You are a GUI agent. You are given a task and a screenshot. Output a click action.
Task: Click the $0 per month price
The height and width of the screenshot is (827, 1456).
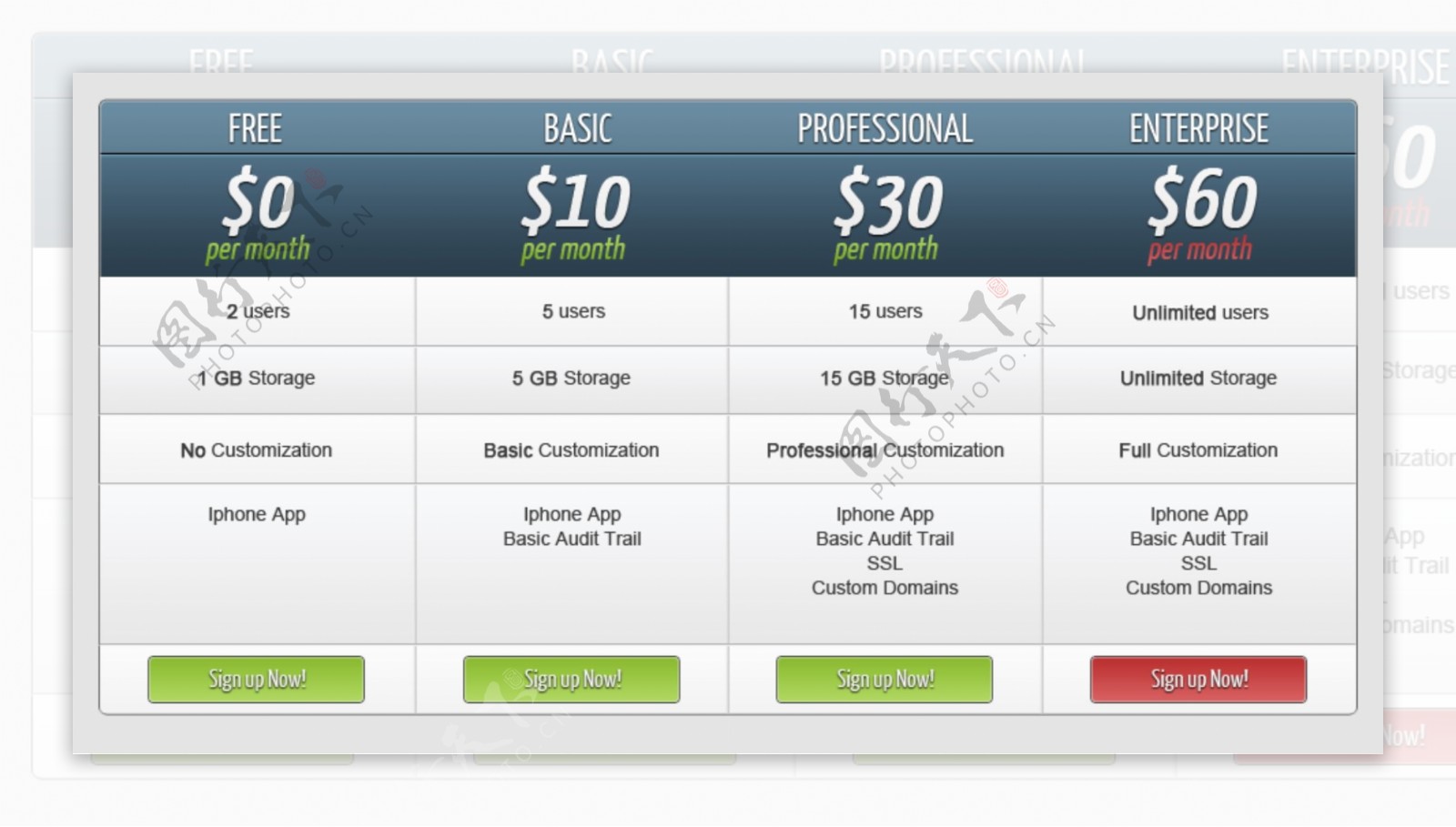(258, 215)
